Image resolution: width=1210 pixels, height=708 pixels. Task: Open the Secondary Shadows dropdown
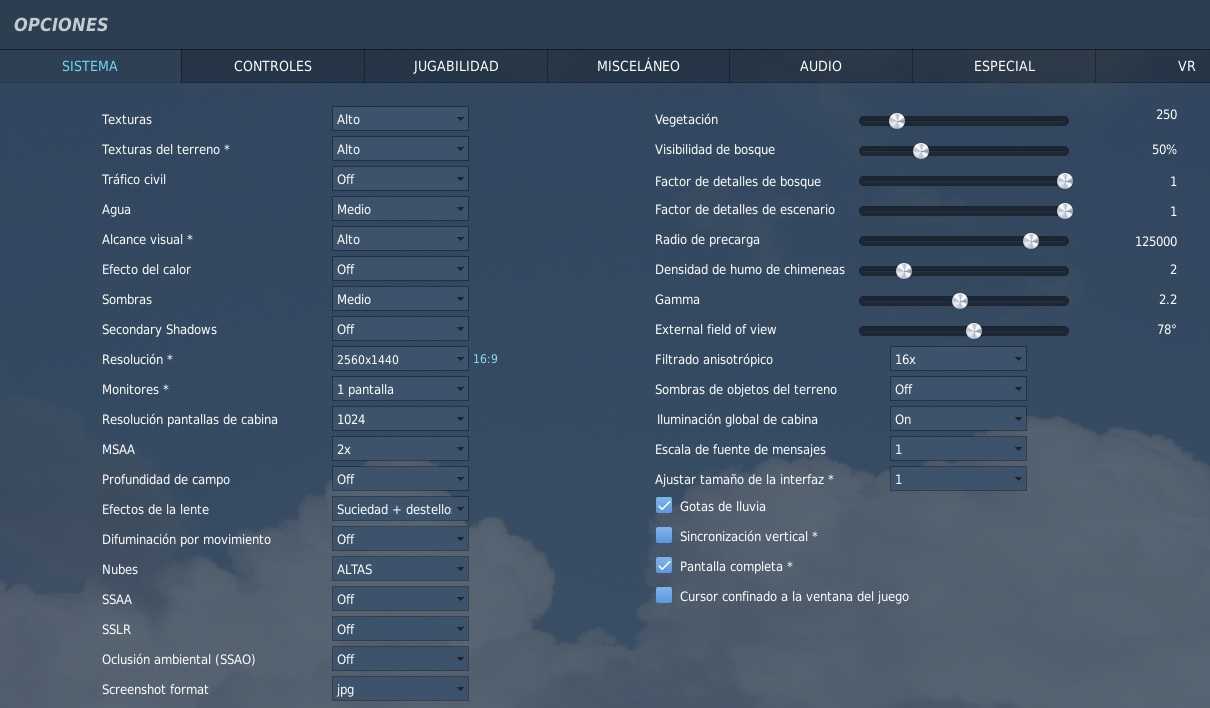coord(400,329)
